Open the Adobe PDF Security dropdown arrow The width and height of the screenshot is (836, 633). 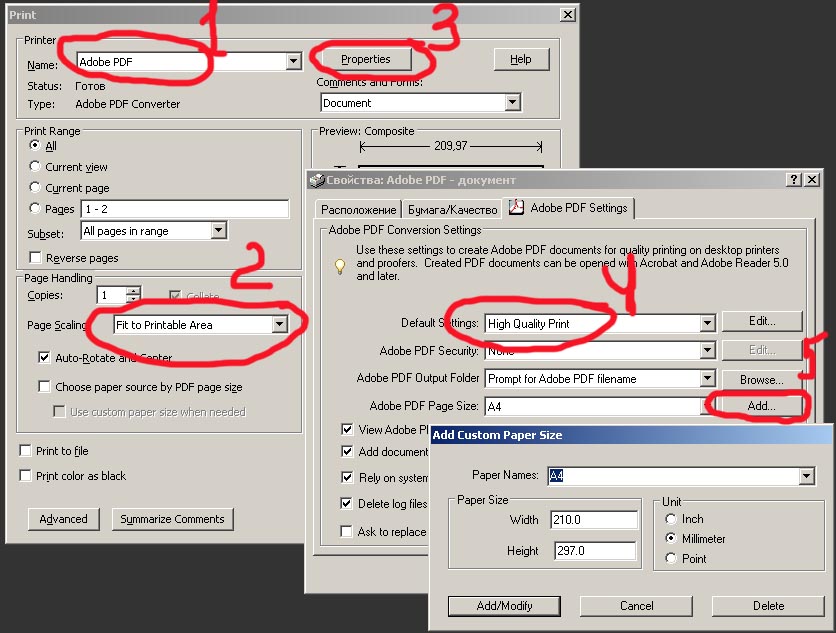click(x=707, y=350)
